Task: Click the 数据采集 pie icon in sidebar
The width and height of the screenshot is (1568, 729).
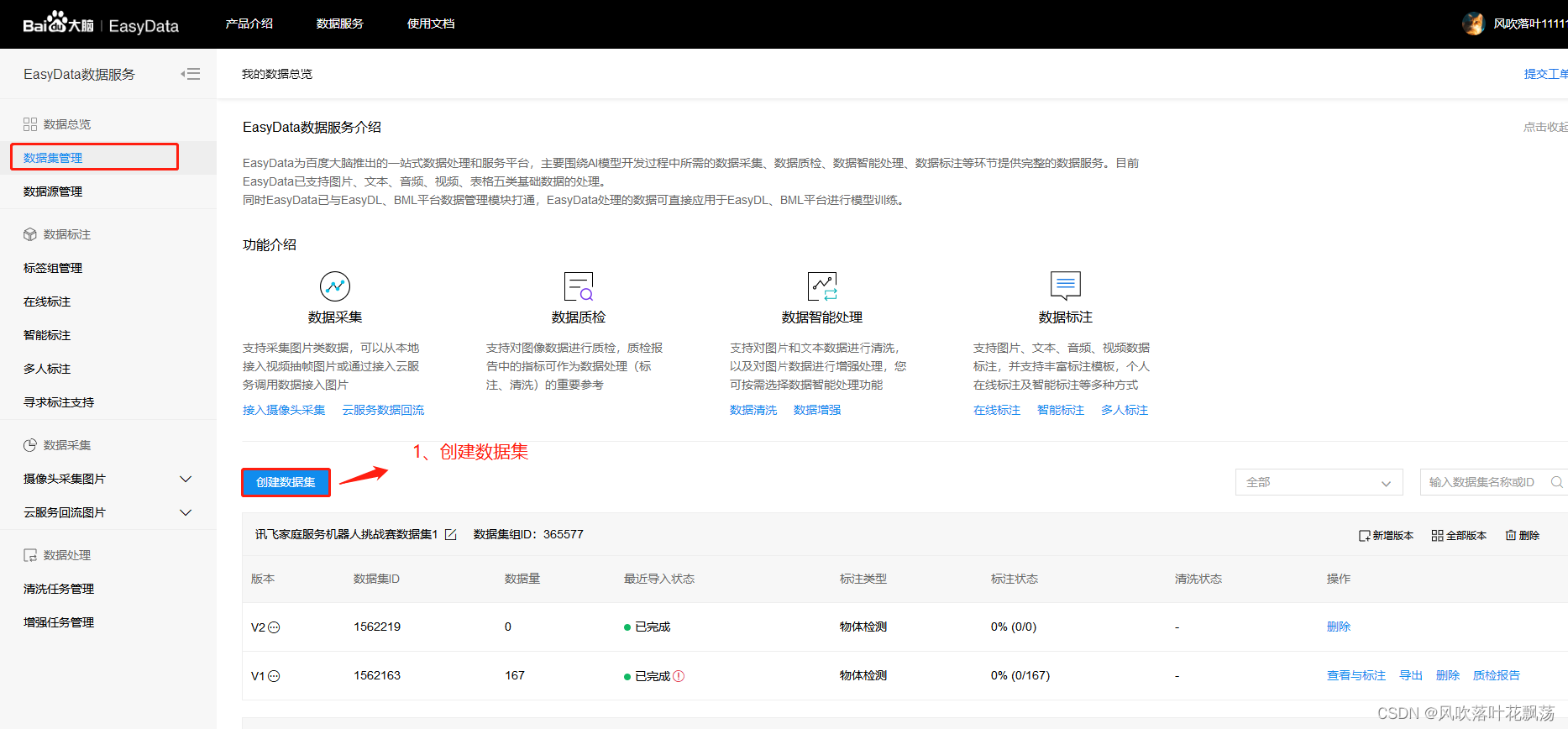Action: (30, 445)
